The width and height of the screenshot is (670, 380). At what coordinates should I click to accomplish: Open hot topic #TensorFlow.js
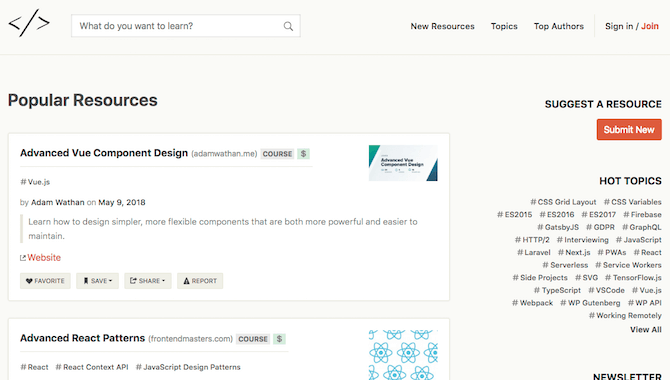pyautogui.click(x=633, y=277)
